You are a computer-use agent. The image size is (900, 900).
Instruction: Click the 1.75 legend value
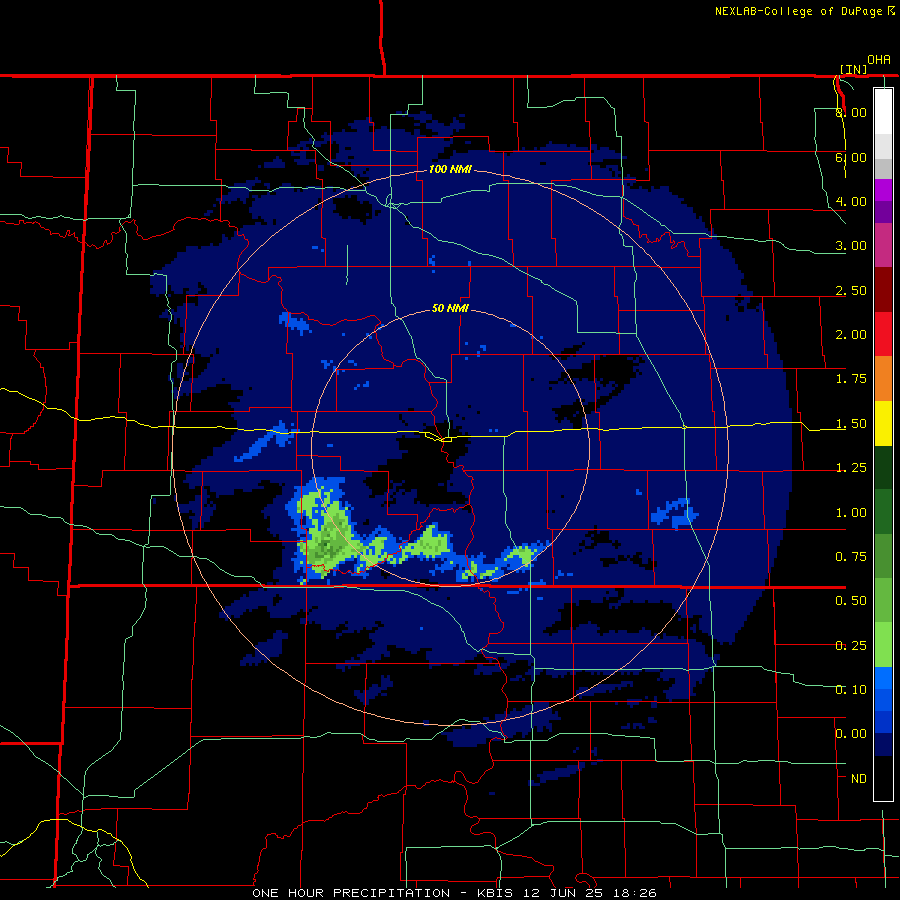click(851, 379)
